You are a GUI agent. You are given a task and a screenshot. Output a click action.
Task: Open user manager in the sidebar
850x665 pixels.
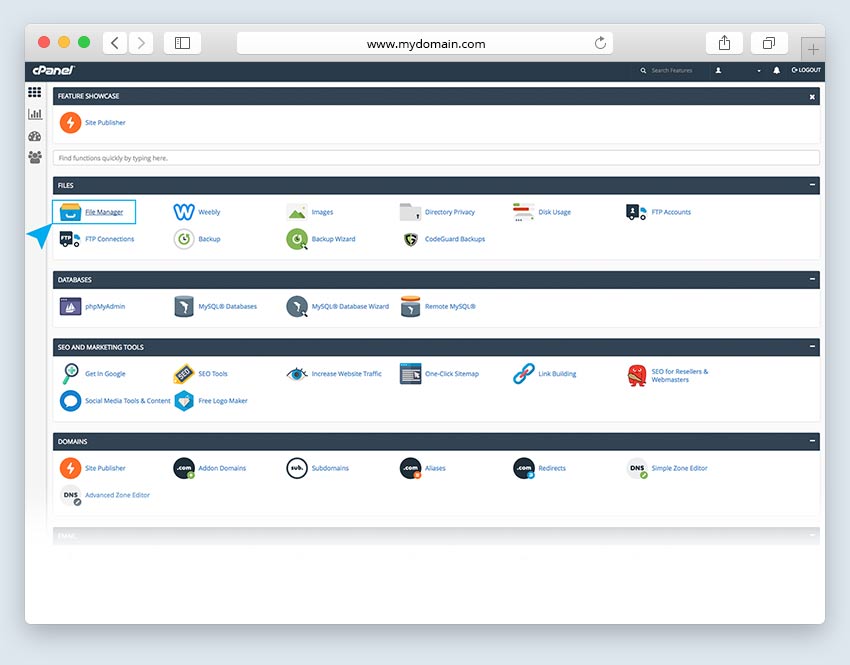35,157
